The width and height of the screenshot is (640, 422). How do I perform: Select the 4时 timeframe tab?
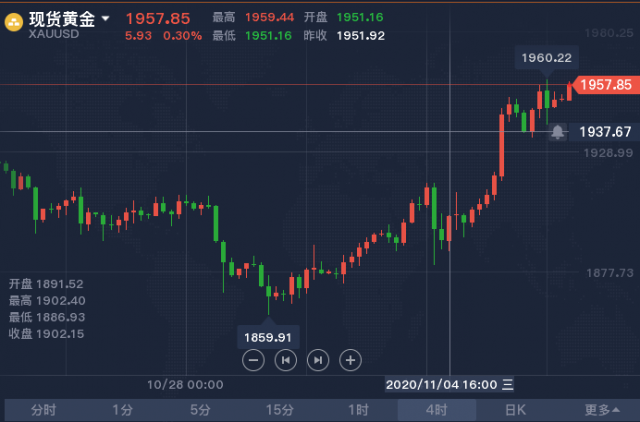point(437,410)
